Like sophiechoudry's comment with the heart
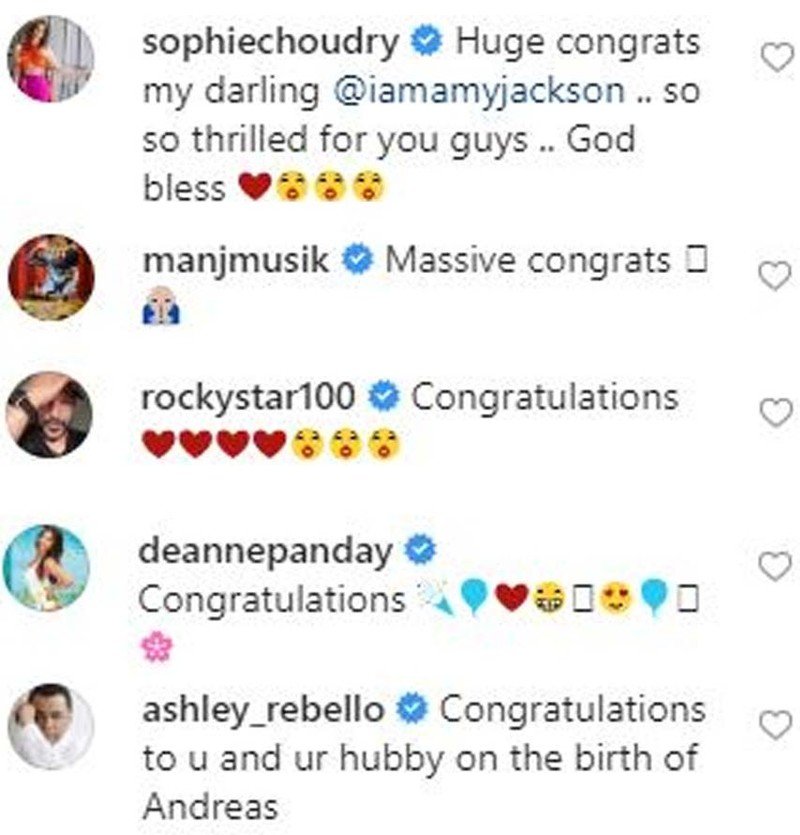Screen dimensions: 800x835 [x=776, y=59]
